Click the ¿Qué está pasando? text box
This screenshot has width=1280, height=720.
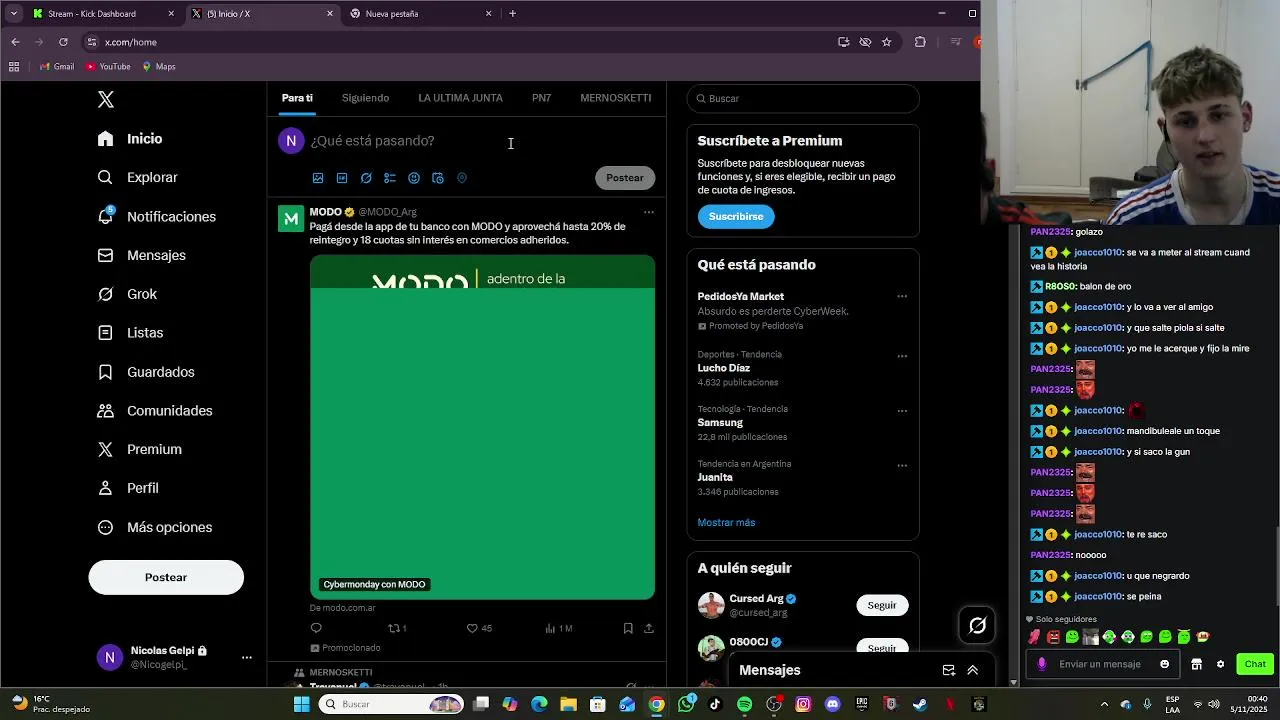pyautogui.click(x=372, y=141)
